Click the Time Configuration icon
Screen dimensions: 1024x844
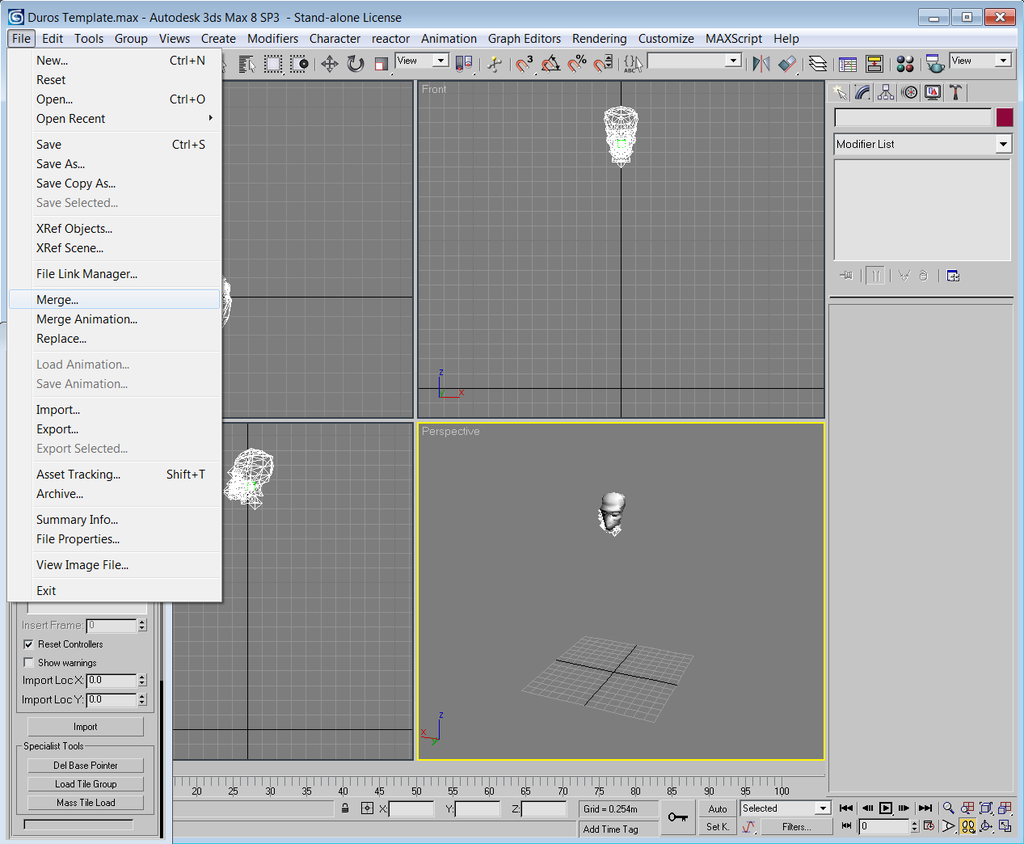coord(929,826)
